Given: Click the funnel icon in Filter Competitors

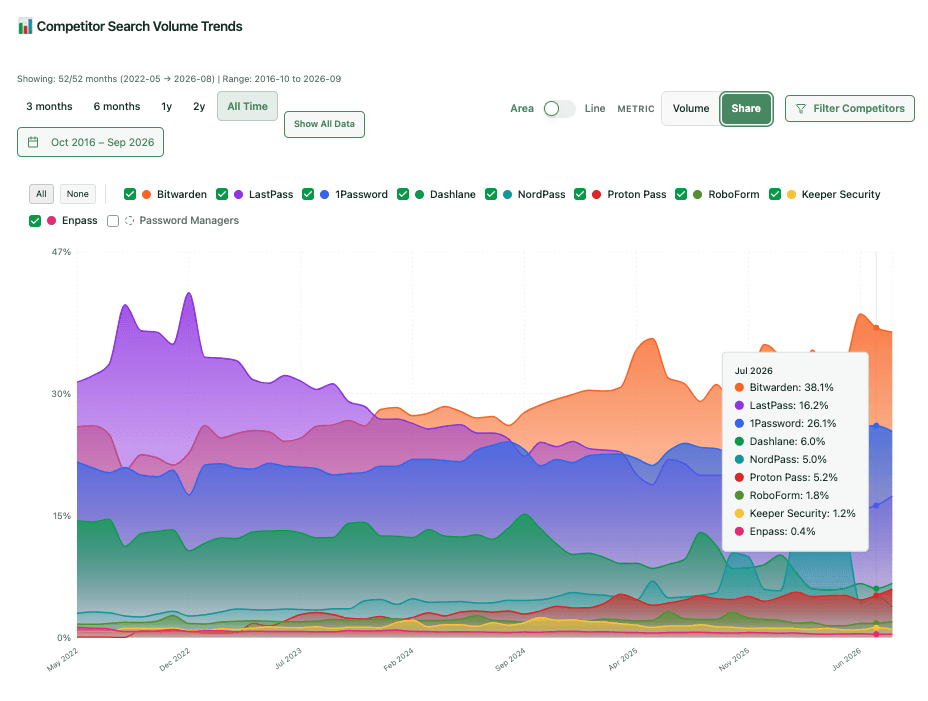Looking at the screenshot, I should (801, 108).
